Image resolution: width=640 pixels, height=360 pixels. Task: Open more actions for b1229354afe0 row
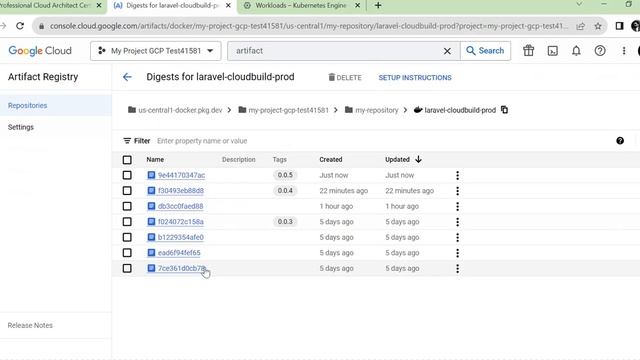(458, 237)
